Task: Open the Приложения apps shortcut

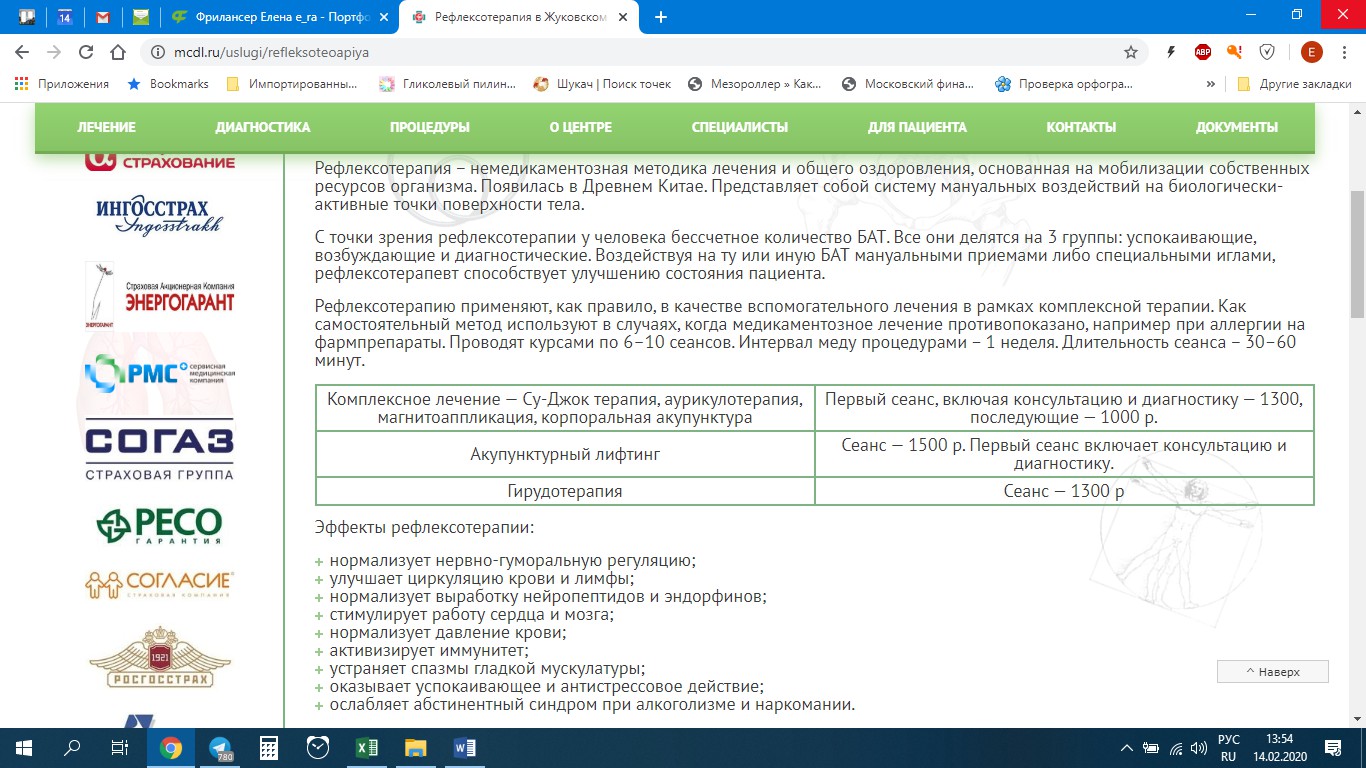Action: point(61,84)
